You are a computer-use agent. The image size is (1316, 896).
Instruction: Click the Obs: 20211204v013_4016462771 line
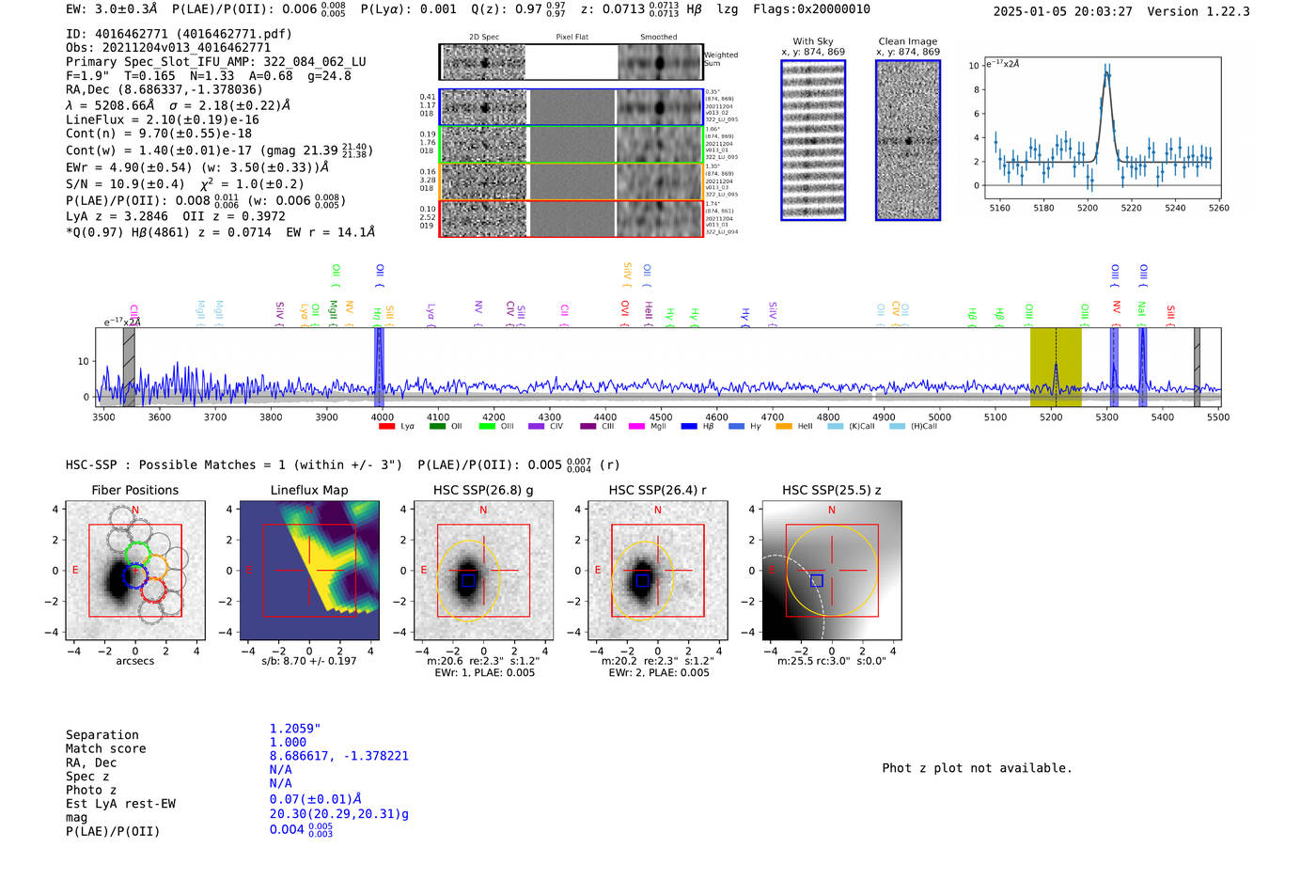[168, 48]
